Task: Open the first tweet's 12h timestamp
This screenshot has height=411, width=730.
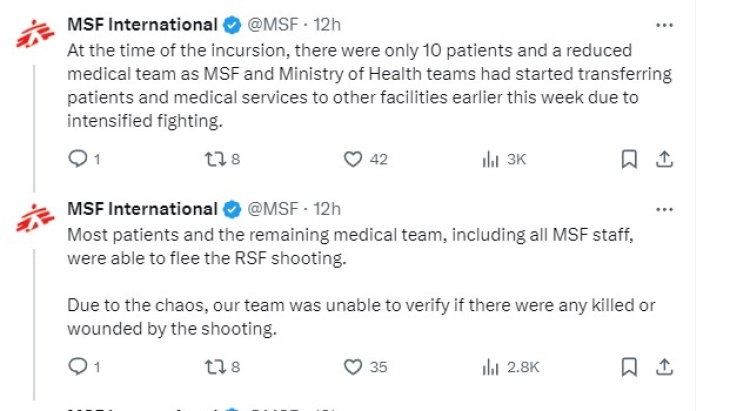Action: [x=328, y=24]
